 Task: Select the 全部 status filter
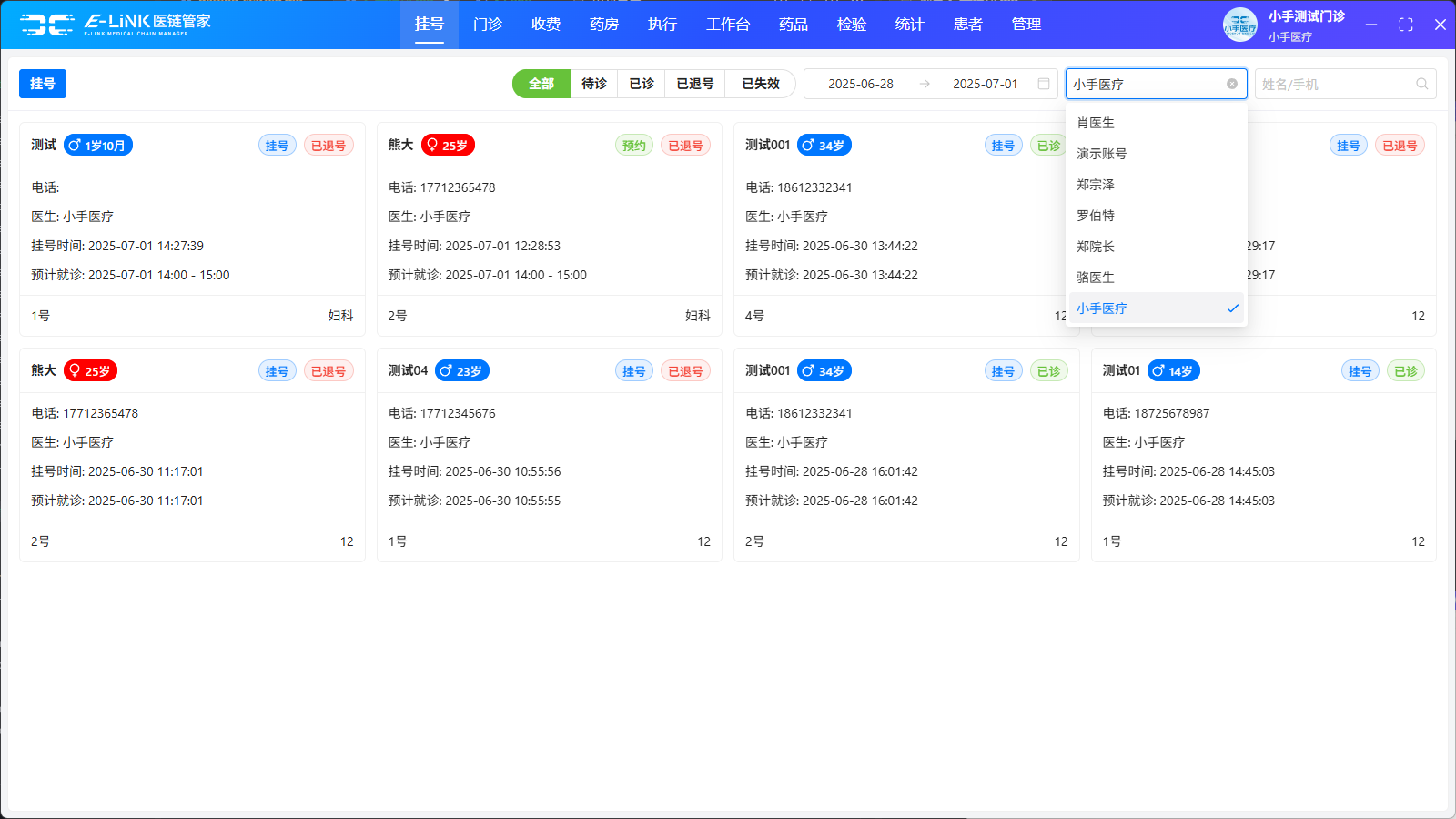541,84
